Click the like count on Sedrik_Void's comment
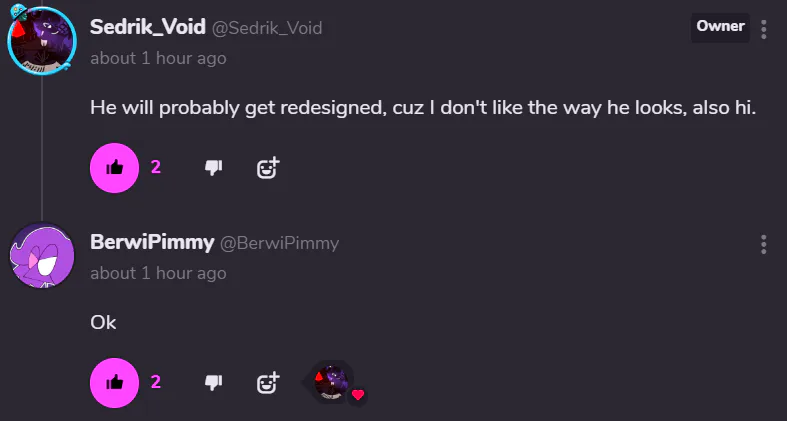This screenshot has height=421, width=787. pos(156,167)
